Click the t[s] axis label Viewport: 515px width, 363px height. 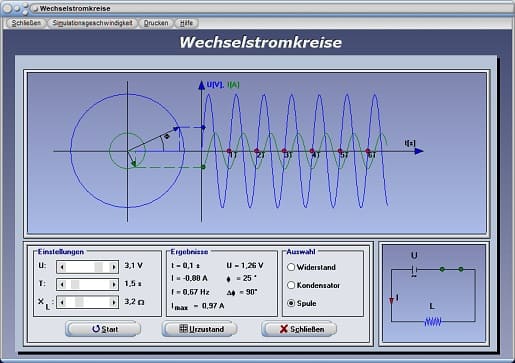point(410,143)
